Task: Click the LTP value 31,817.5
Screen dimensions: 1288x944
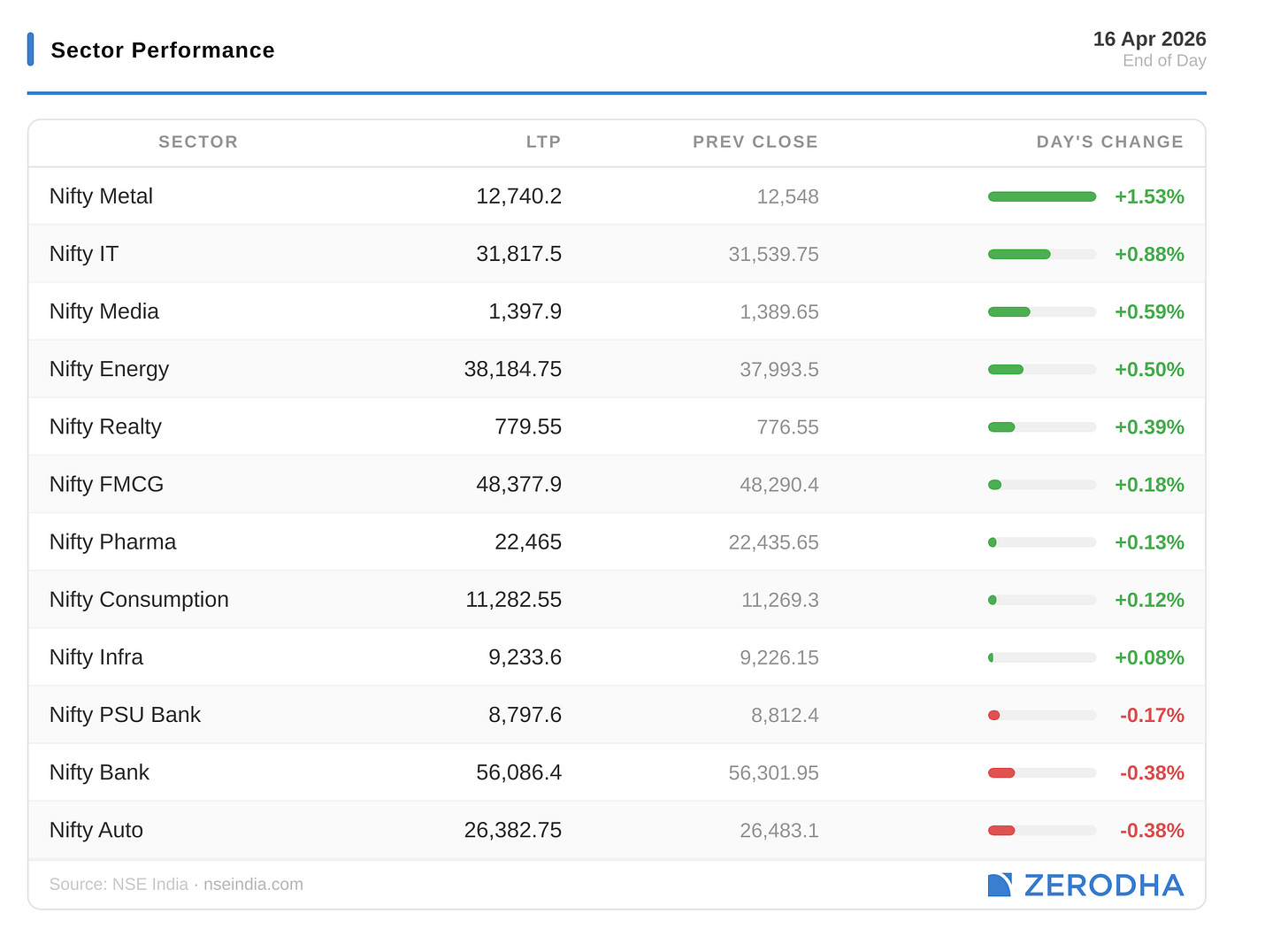Action: [x=518, y=254]
